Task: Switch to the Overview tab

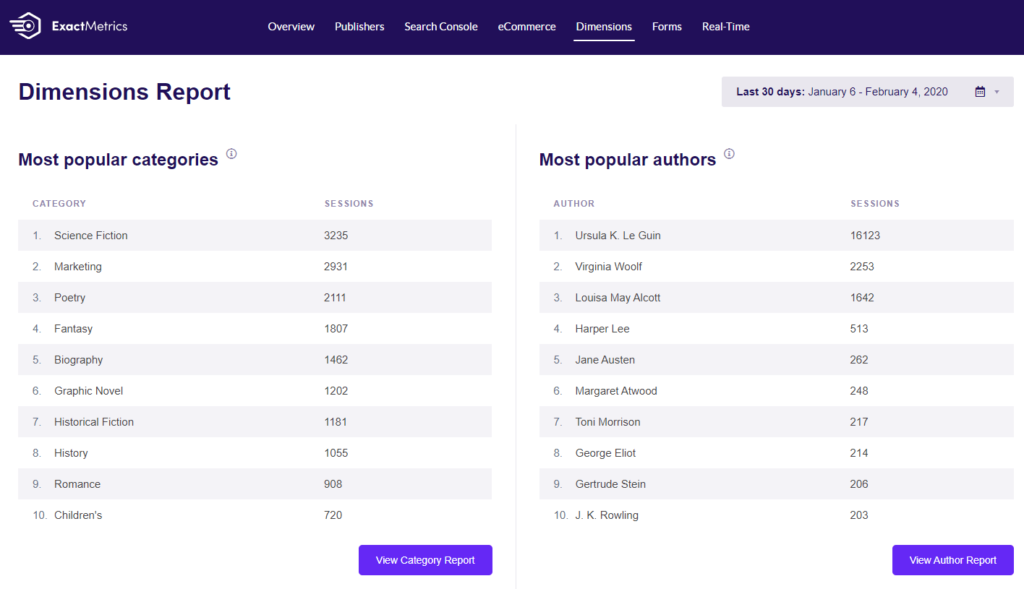Action: coord(291,27)
